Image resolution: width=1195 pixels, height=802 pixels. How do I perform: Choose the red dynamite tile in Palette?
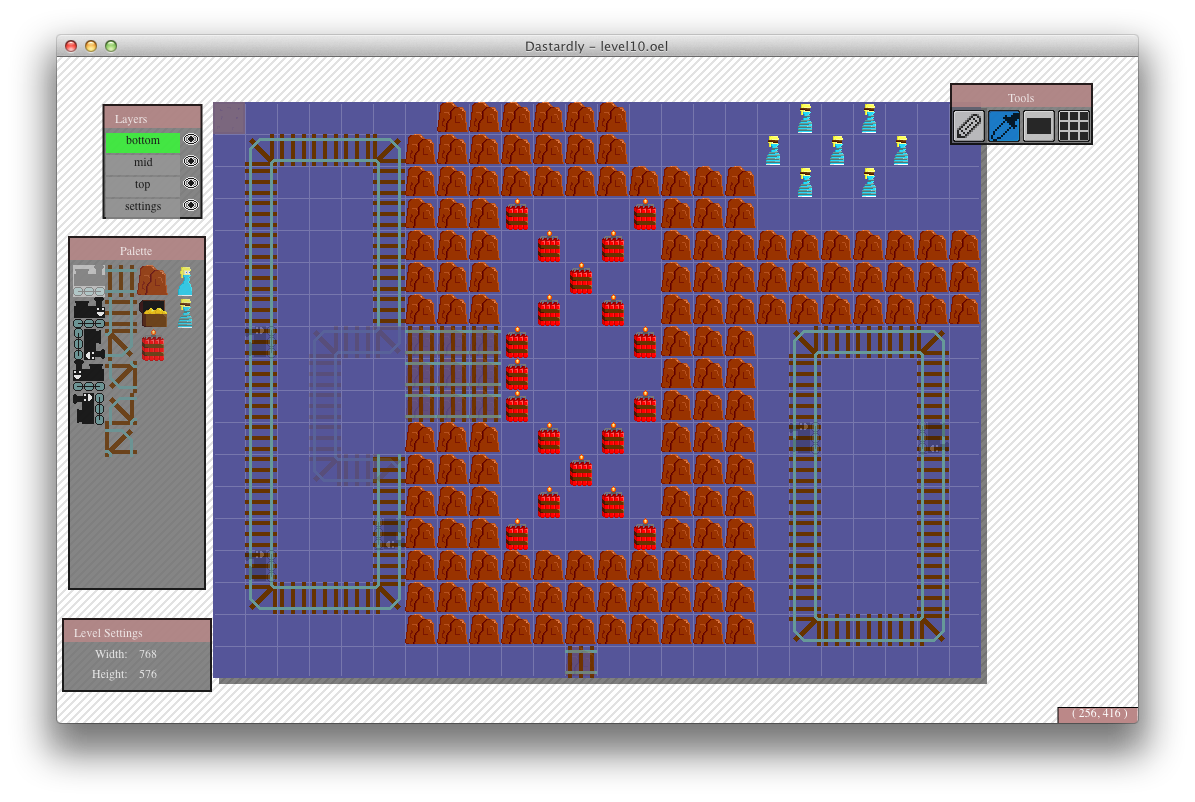click(x=153, y=345)
